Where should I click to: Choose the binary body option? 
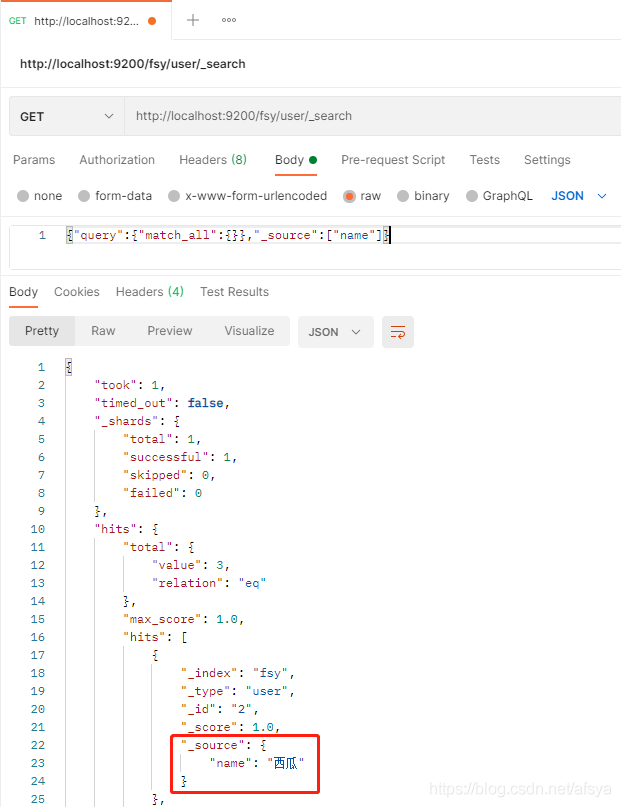click(403, 196)
